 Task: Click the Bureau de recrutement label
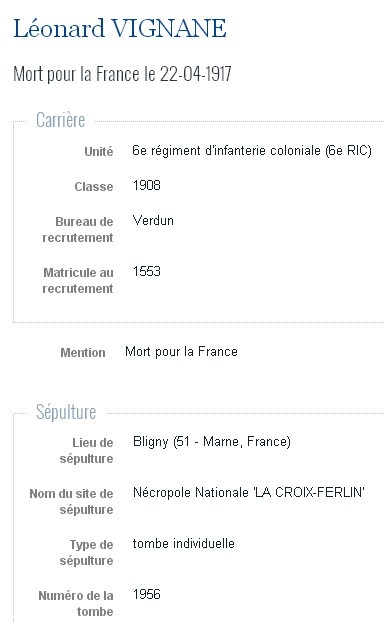pyautogui.click(x=78, y=229)
